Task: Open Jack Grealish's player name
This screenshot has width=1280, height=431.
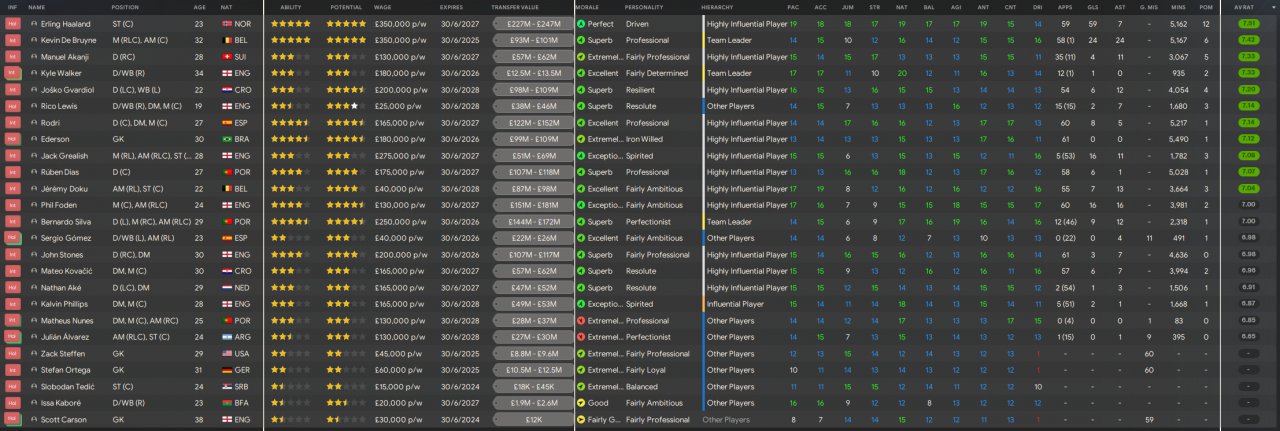Action: pos(64,155)
